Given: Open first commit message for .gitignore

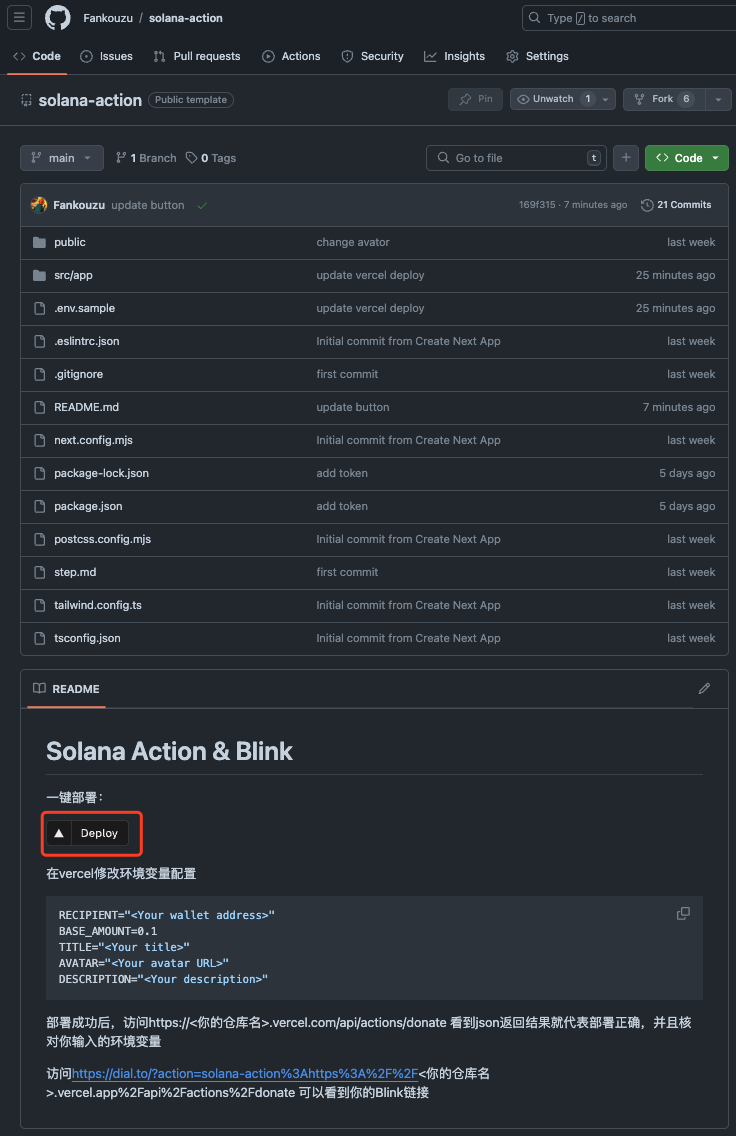Looking at the screenshot, I should [347, 374].
